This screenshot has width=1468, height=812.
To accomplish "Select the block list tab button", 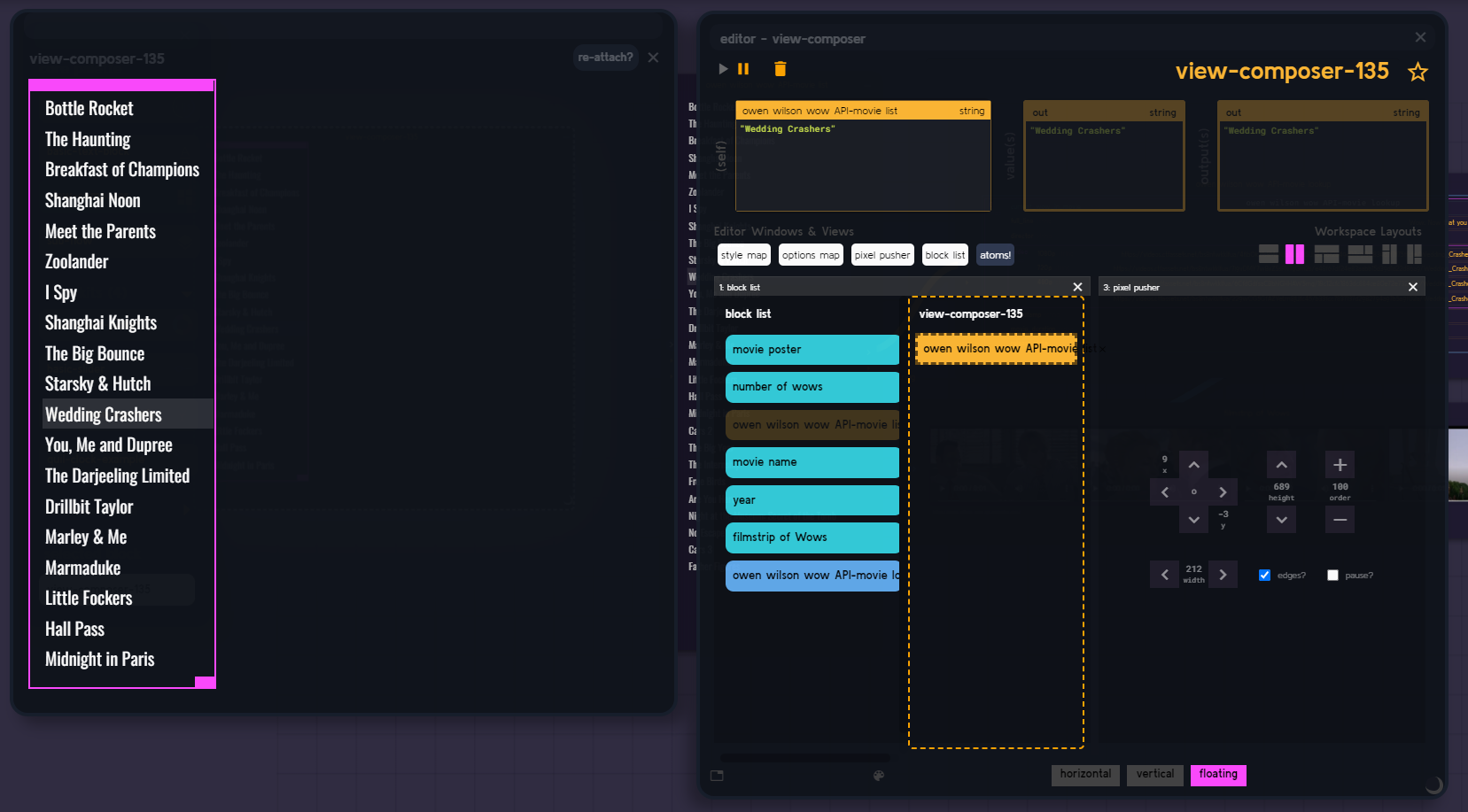I will pyautogui.click(x=945, y=255).
